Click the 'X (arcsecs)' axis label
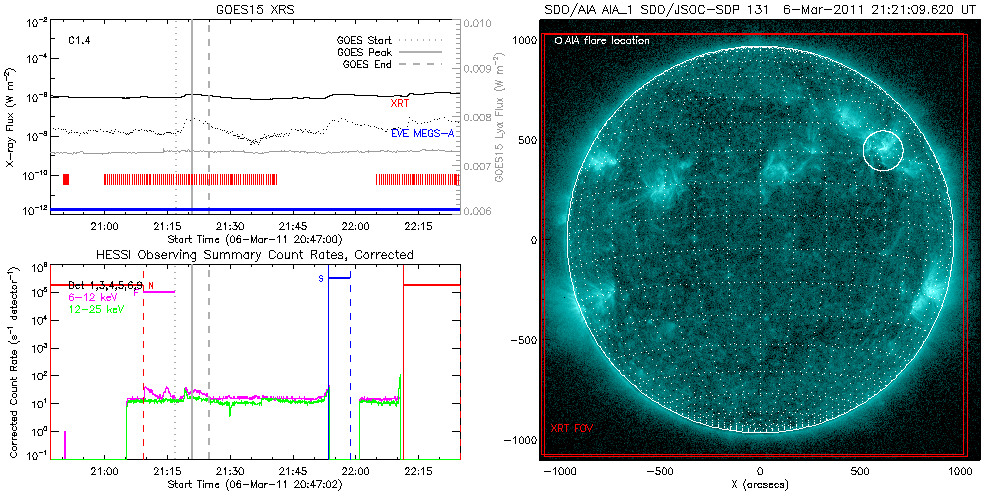 click(x=761, y=484)
